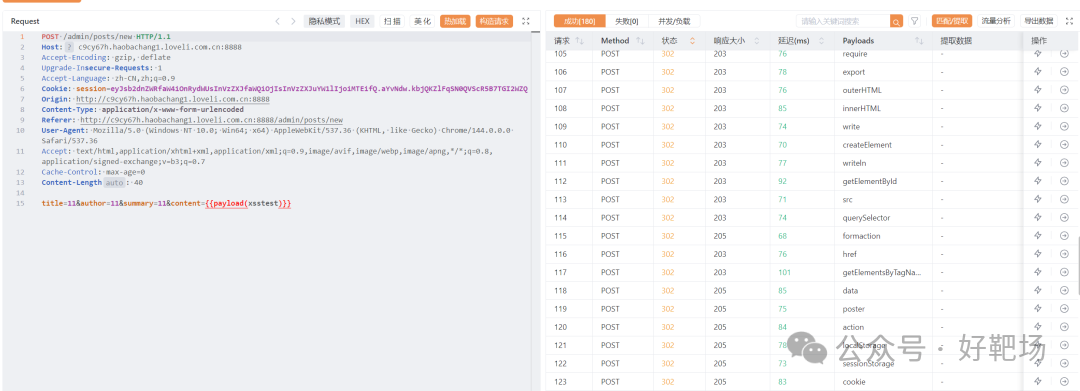This screenshot has width=1080, height=391.
Task: Click the arrow-circle icon in row 115
Action: pos(1064,236)
